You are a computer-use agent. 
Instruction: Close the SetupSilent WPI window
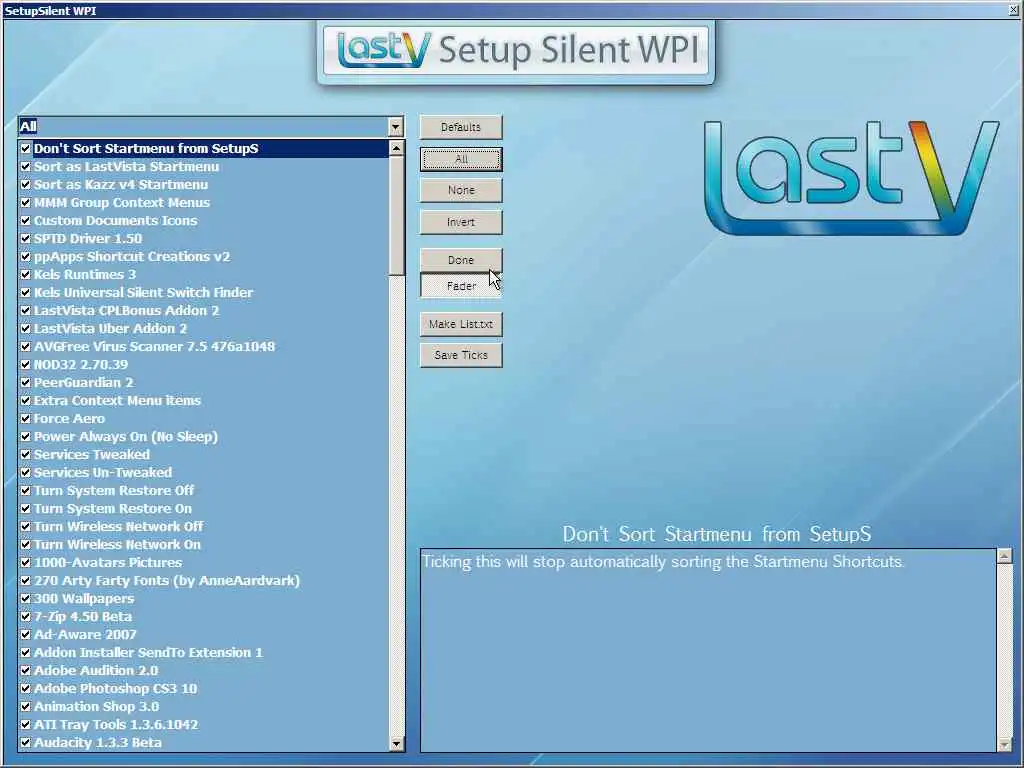point(1013,10)
